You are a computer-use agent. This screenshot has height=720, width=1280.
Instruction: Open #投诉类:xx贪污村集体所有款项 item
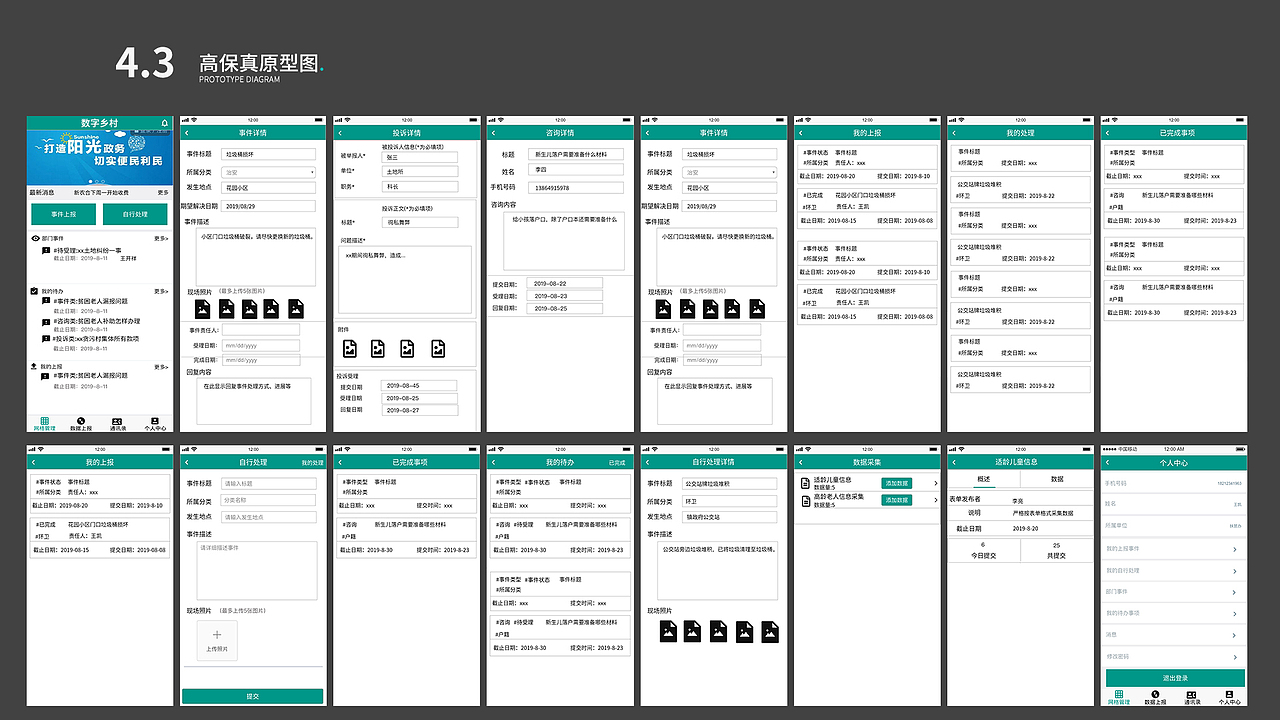pyautogui.click(x=96, y=338)
